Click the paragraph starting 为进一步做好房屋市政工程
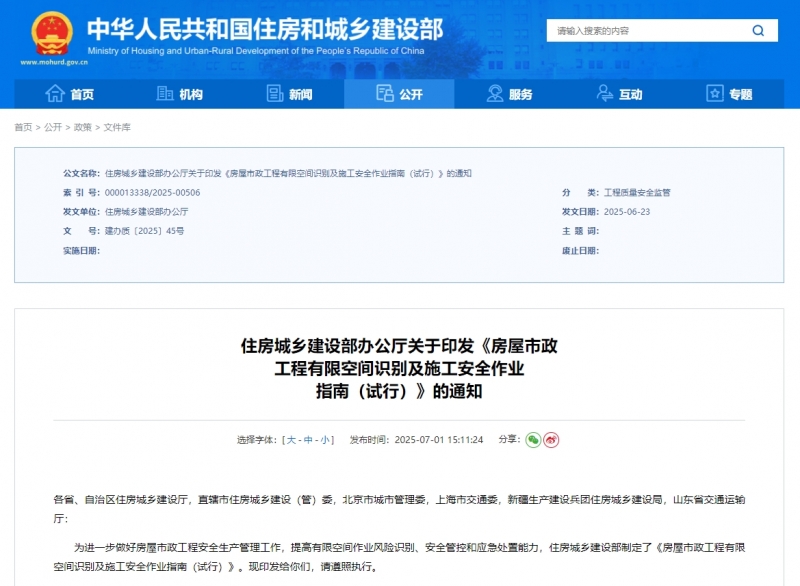Viewport: 800px width, 586px height. point(399,557)
